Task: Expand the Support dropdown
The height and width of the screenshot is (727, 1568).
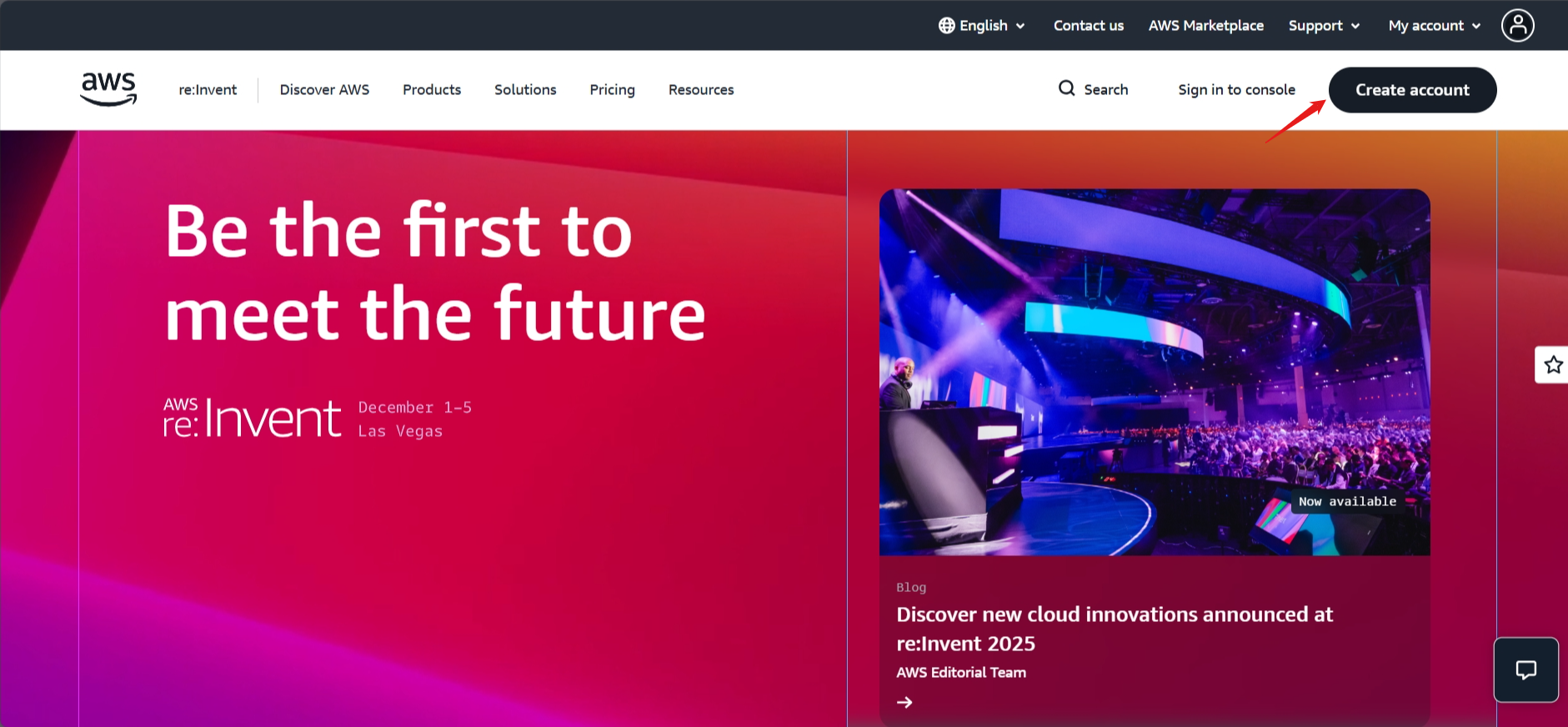Action: 1324,26
